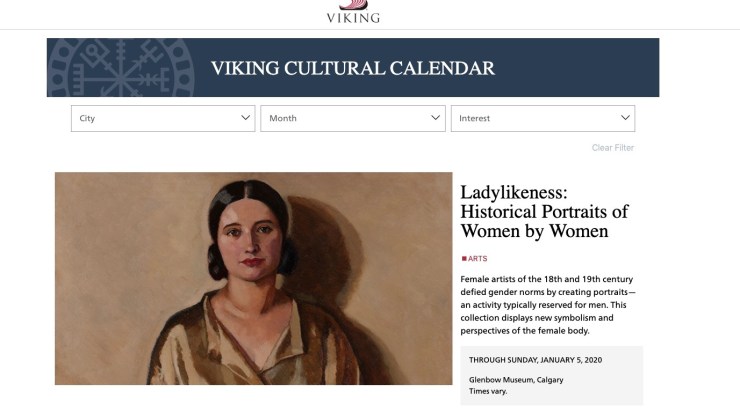Open the Ladylikeness event title
The image size is (740, 413).
[x=543, y=211]
